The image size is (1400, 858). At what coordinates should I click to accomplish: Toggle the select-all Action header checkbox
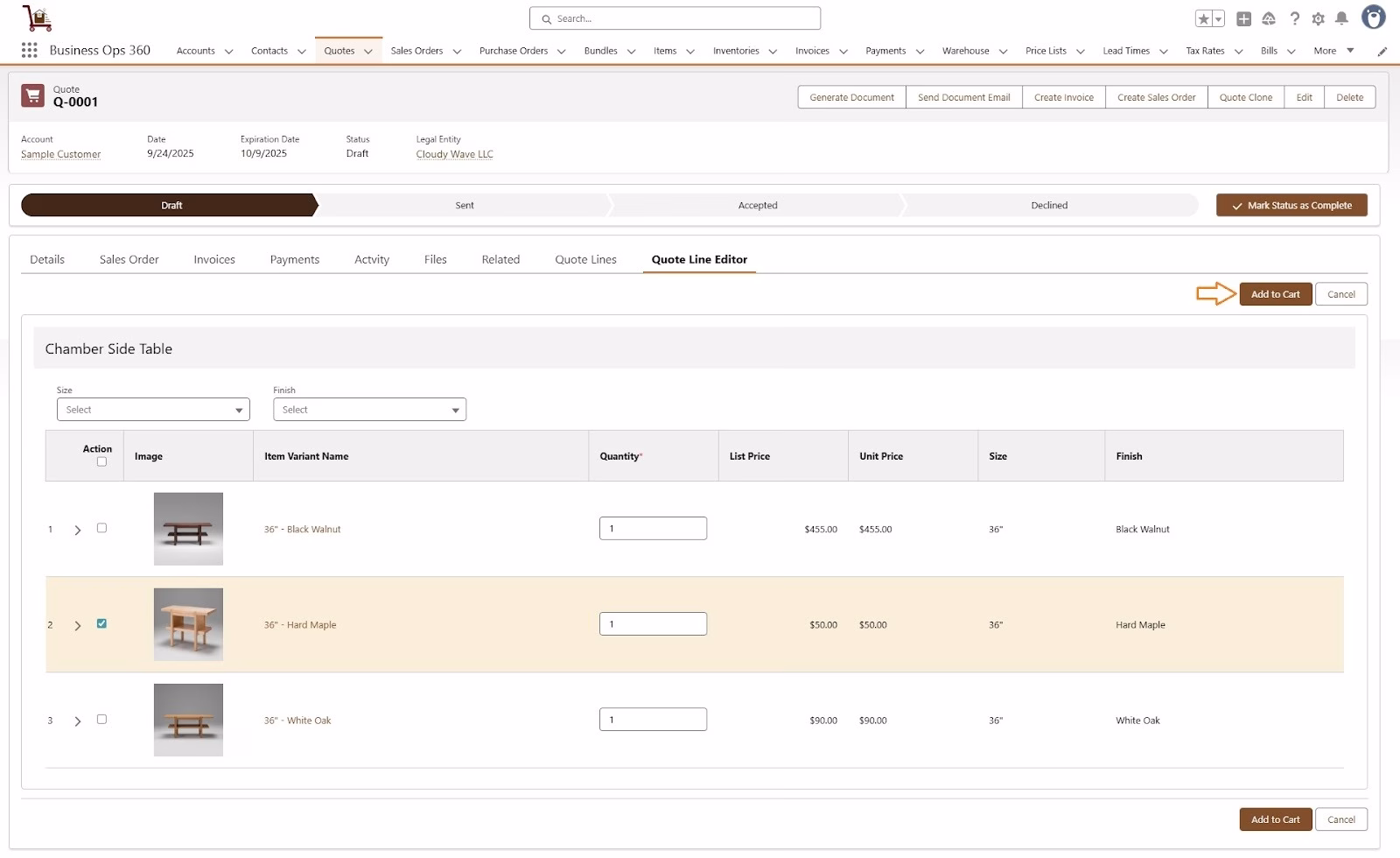101,462
